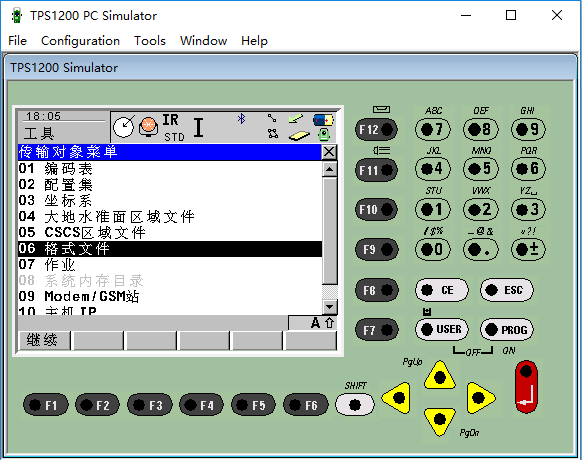This screenshot has height=460, width=582.
Task: Open the File menu
Action: tap(17, 40)
